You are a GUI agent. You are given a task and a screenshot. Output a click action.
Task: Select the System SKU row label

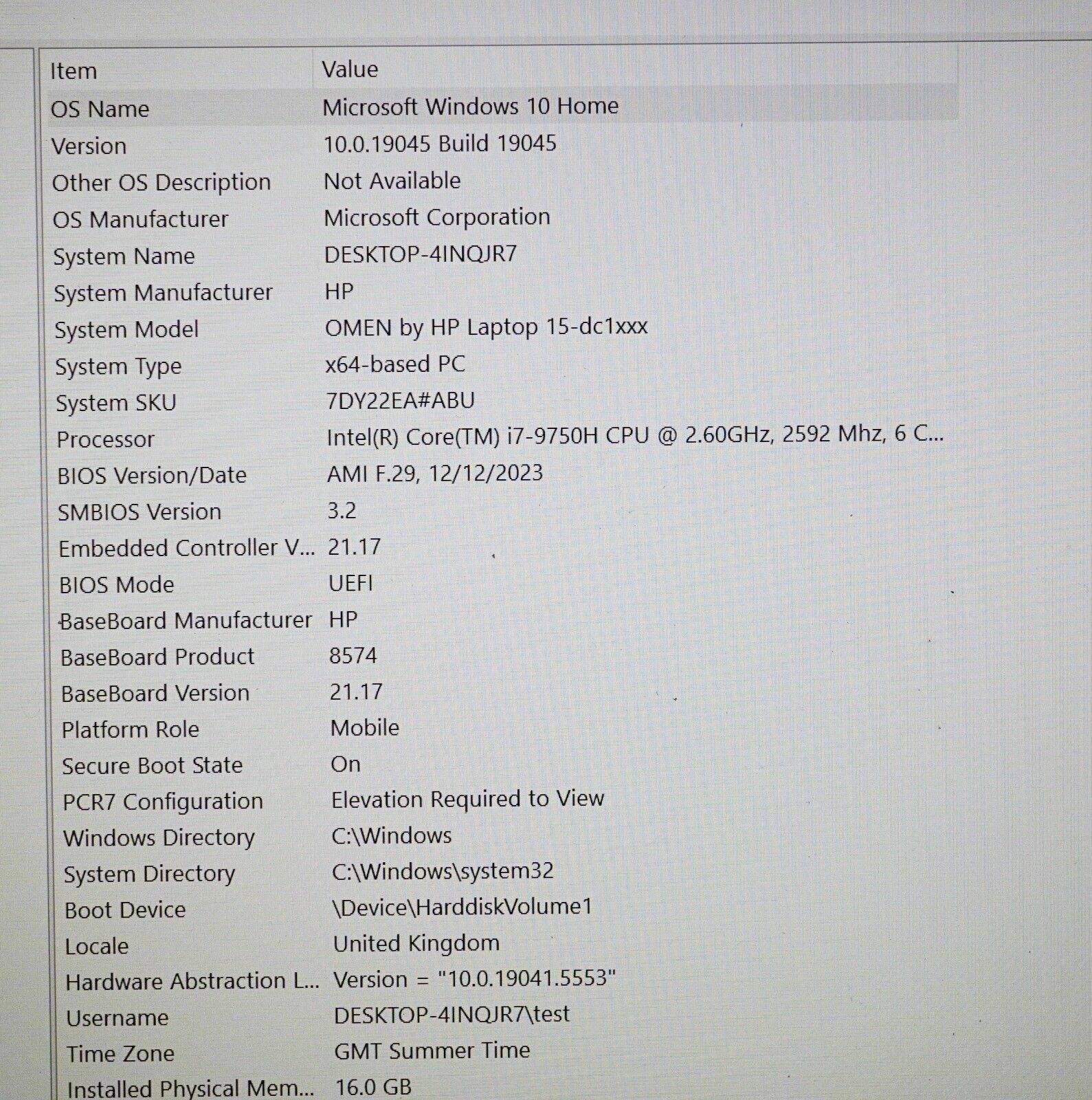[x=116, y=402]
